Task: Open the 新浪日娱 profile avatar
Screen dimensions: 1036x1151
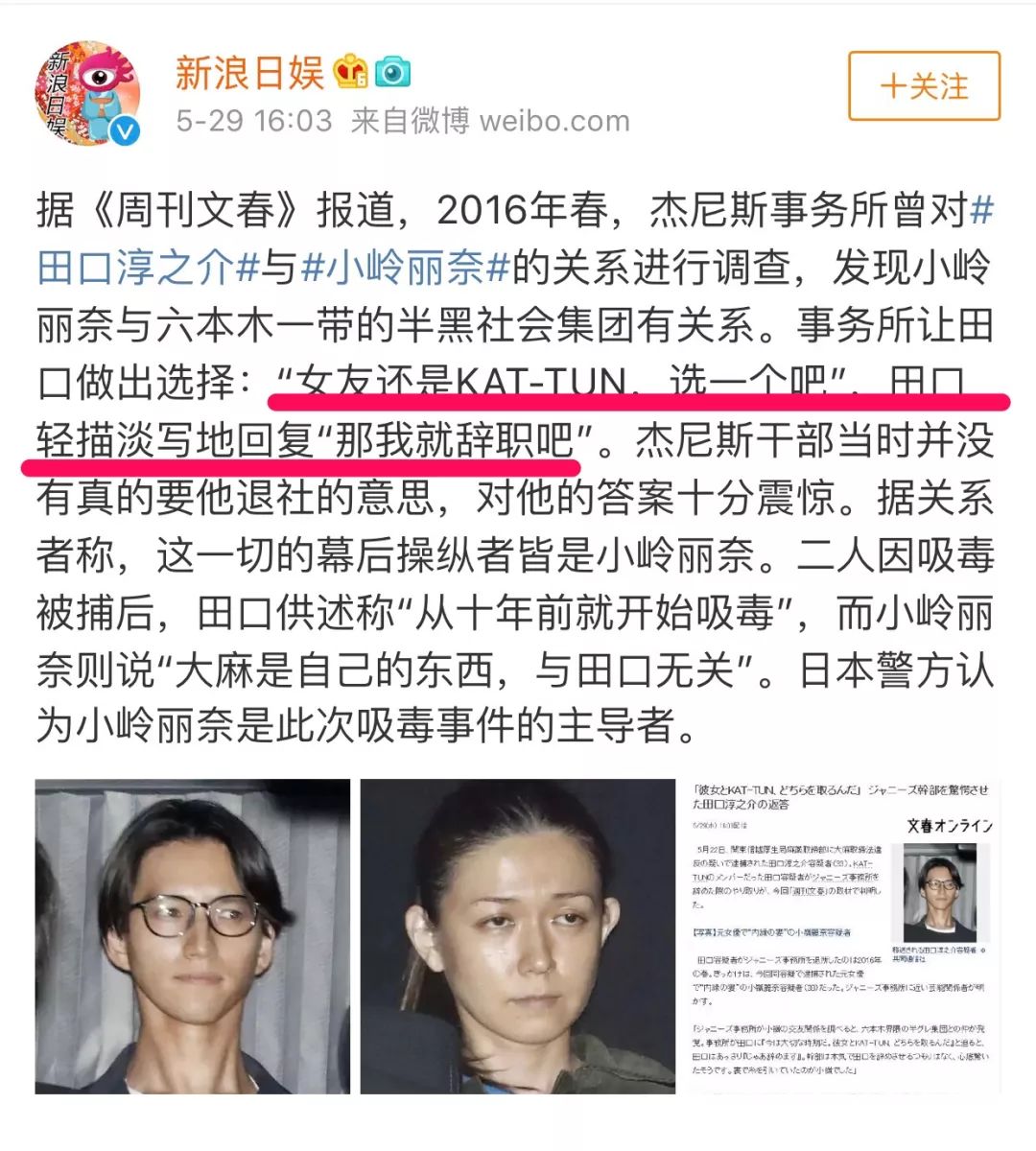Action: point(88,95)
